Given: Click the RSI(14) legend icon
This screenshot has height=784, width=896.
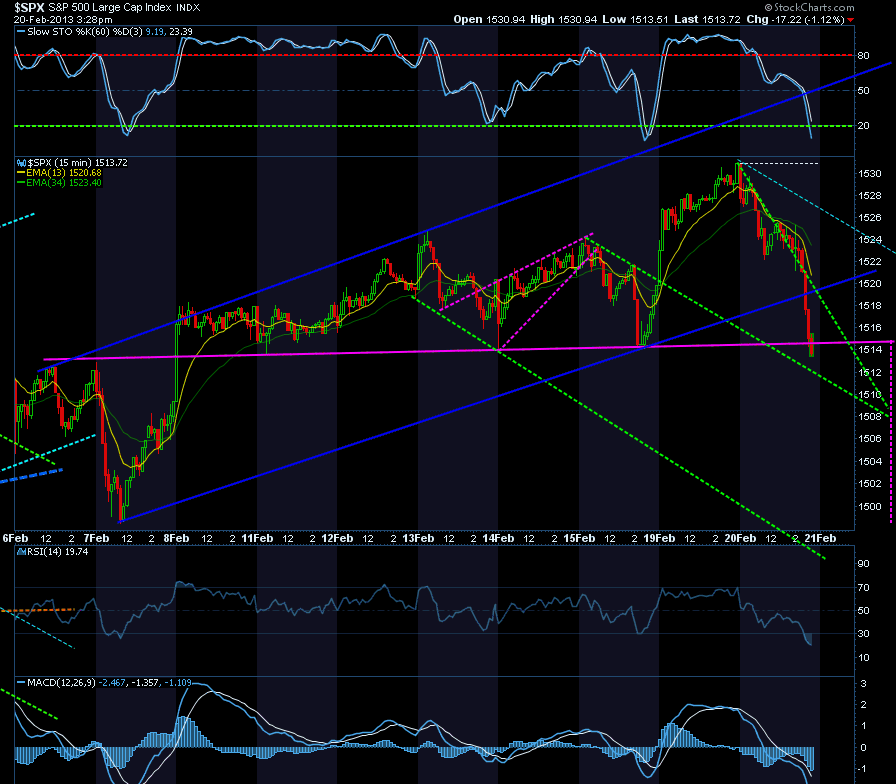Looking at the screenshot, I should pos(22,552).
